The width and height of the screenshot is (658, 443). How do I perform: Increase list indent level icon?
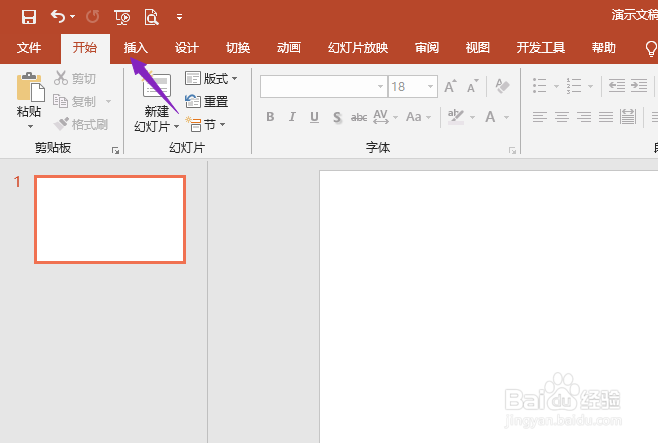tap(639, 86)
